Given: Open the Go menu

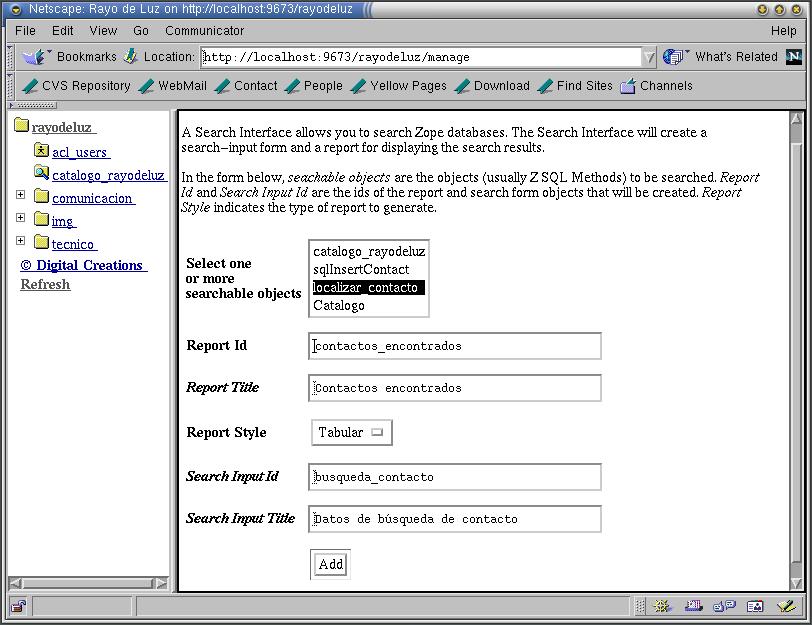Looking at the screenshot, I should click(x=141, y=31).
